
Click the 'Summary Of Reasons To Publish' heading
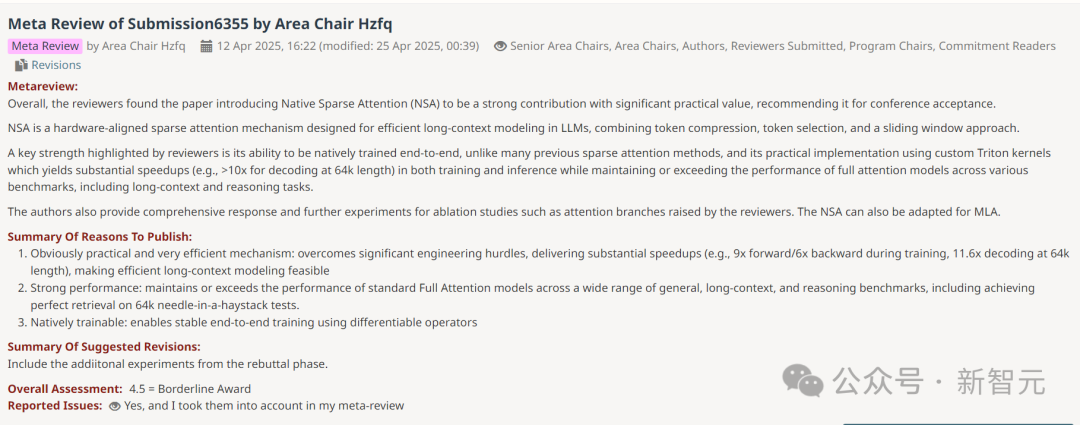[x=100, y=236]
